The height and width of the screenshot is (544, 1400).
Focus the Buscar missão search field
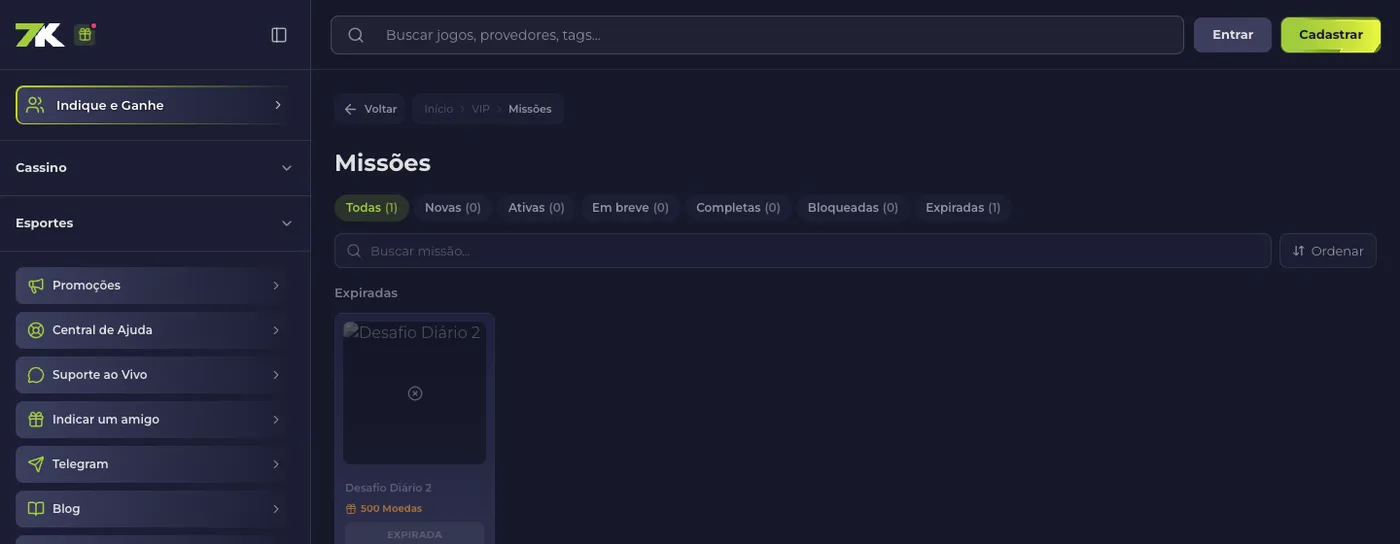[803, 251]
